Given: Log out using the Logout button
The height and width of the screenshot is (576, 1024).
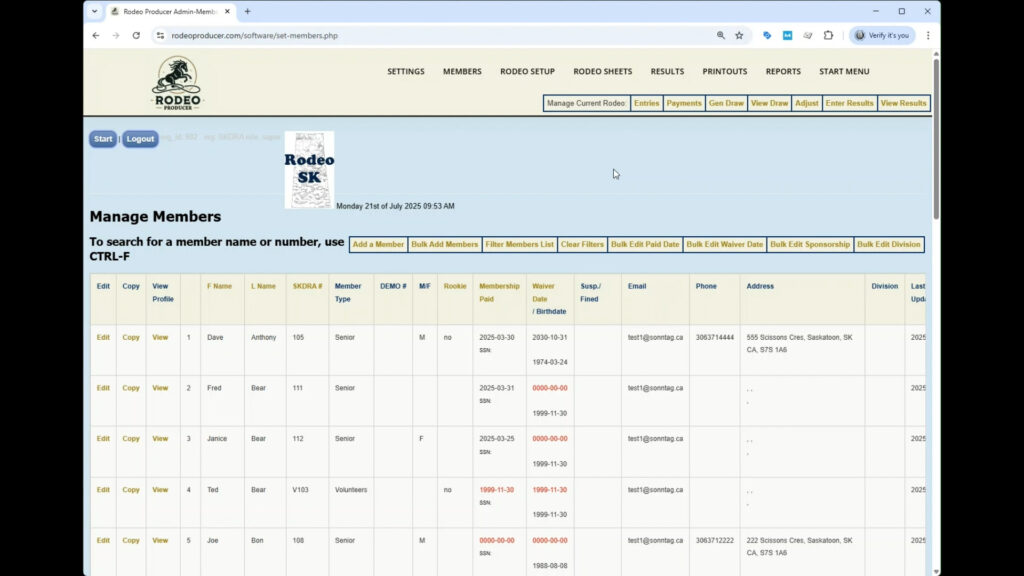Looking at the screenshot, I should 140,139.
